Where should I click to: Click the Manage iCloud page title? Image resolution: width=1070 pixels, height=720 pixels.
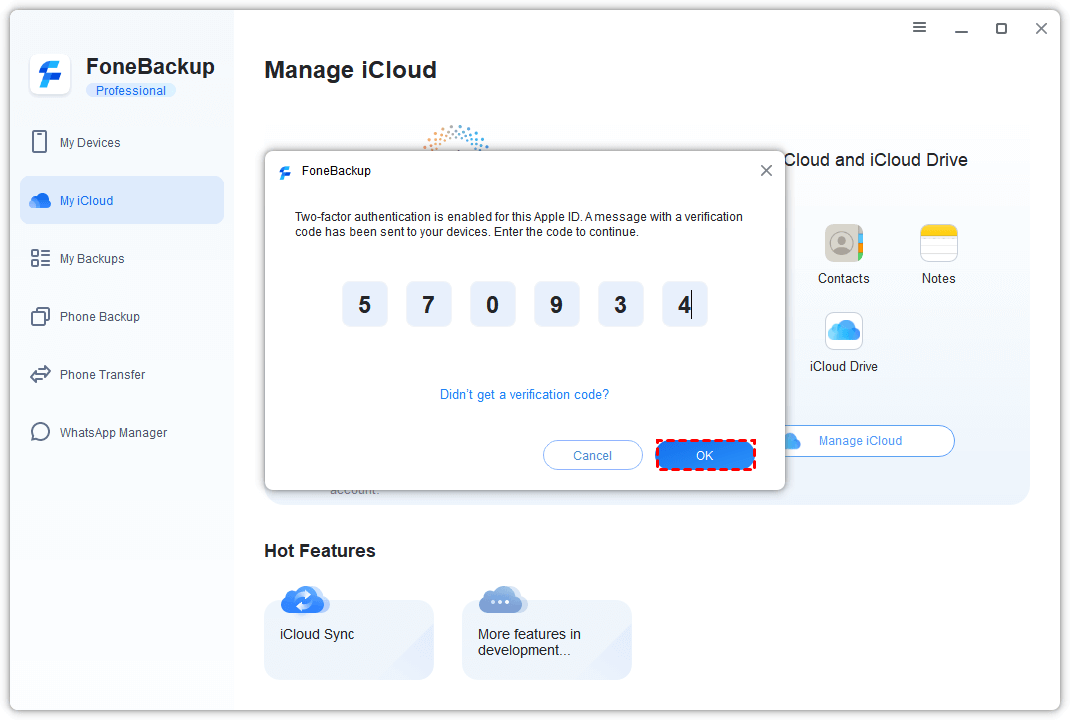click(x=350, y=70)
